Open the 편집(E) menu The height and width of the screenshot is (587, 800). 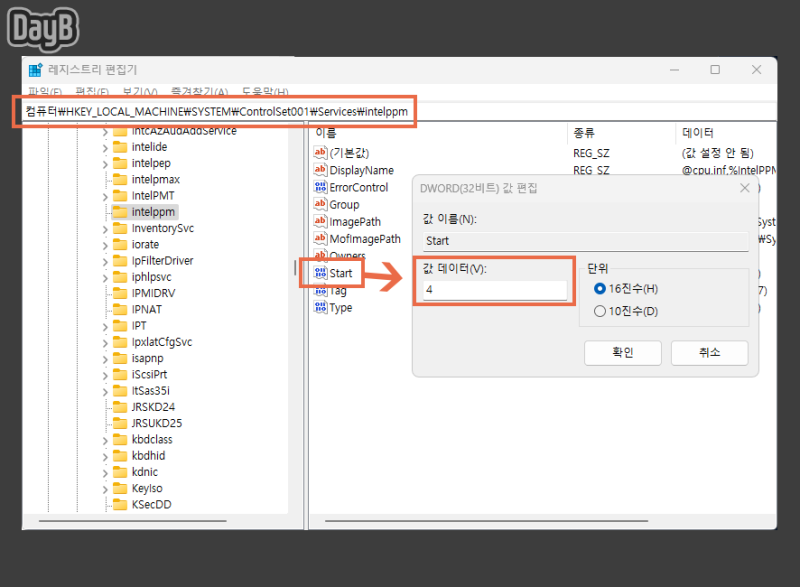pyautogui.click(x=92, y=92)
